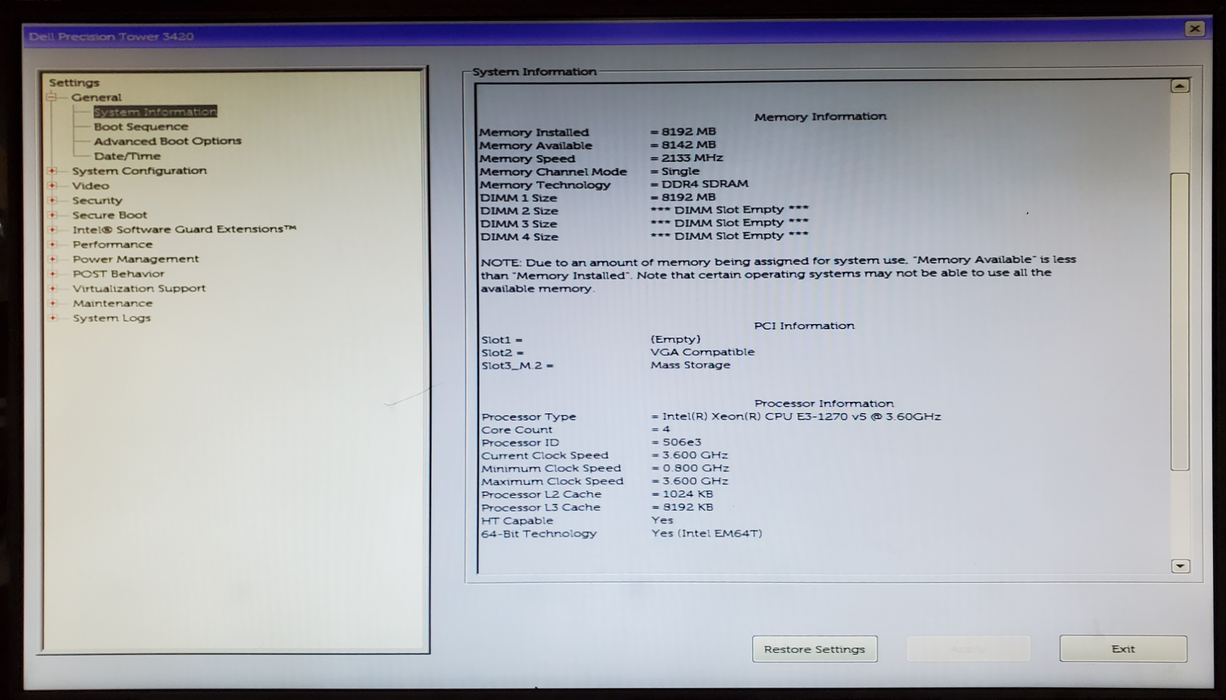Click the 64-Bit Technology Intel EM64T value
Screen dimensions: 1226x700
point(707,533)
